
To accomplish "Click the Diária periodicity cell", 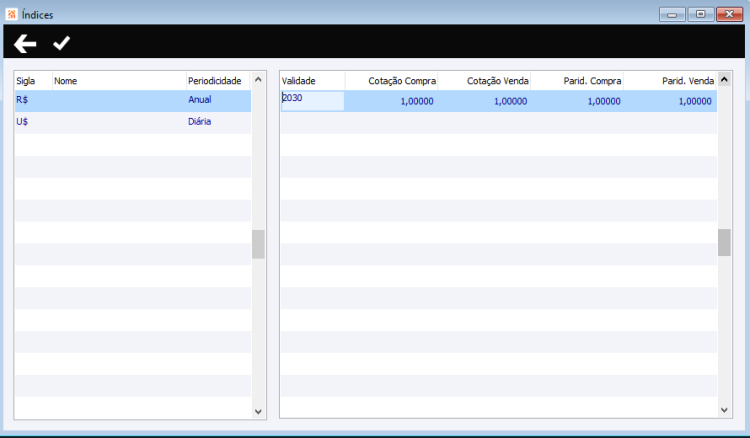I will tap(199, 121).
